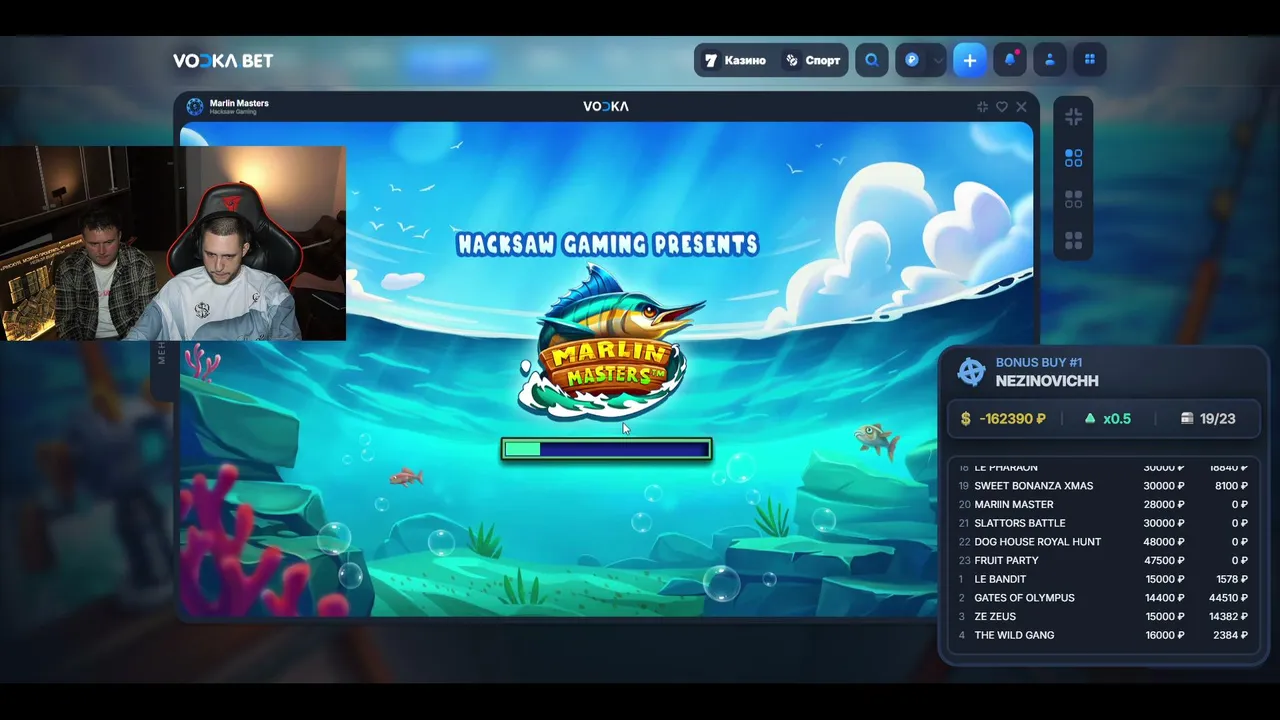This screenshot has width=1280, height=720.
Task: Click the game loading progress bar
Action: pos(606,449)
